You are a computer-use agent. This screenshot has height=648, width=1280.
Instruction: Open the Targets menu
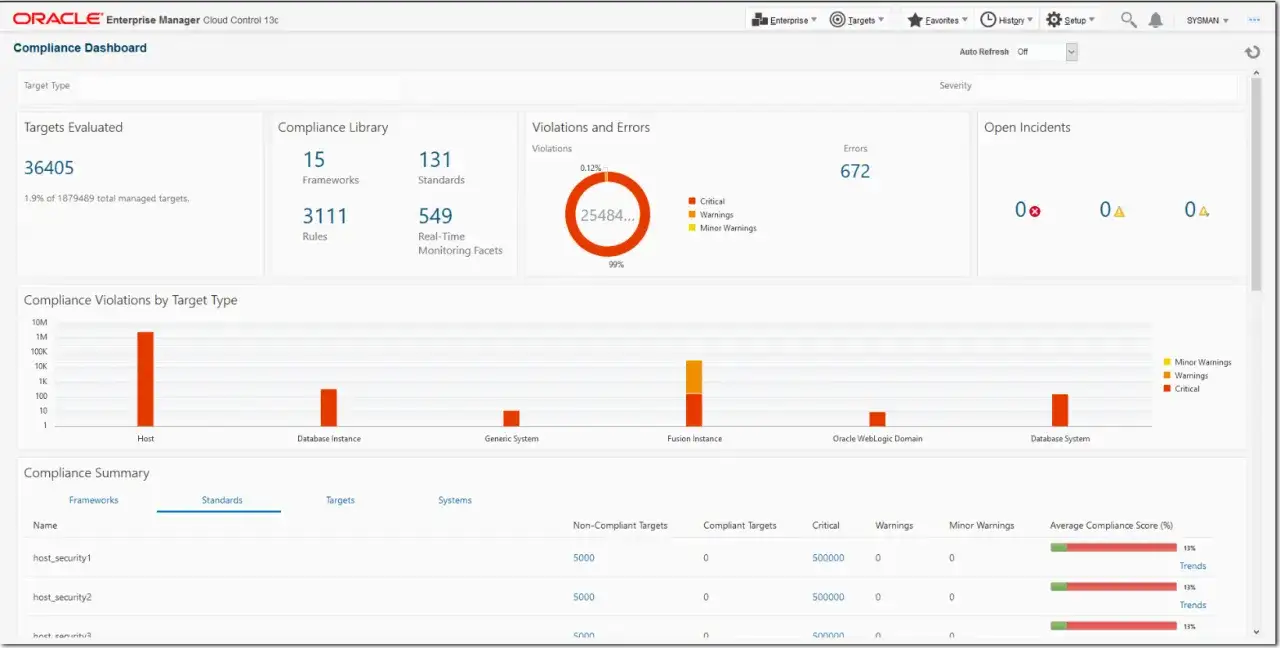click(x=856, y=20)
